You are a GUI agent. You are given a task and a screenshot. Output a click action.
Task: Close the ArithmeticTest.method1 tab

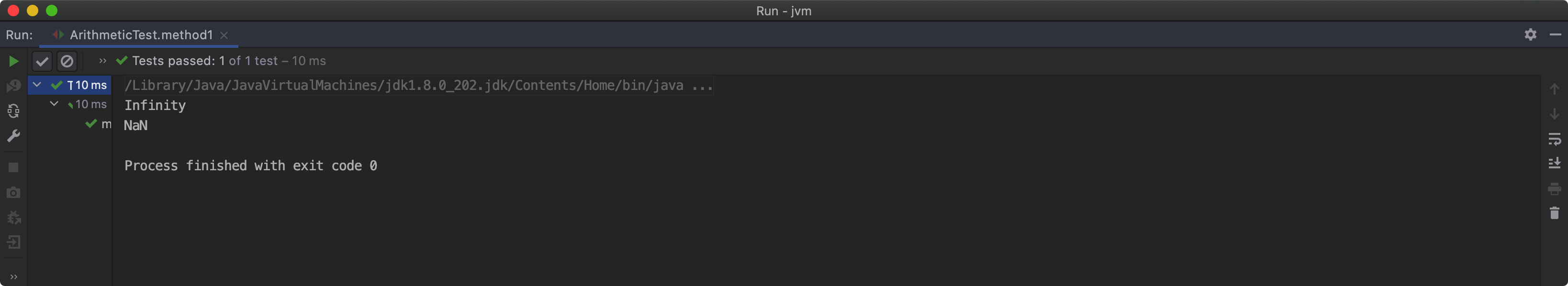point(224,35)
